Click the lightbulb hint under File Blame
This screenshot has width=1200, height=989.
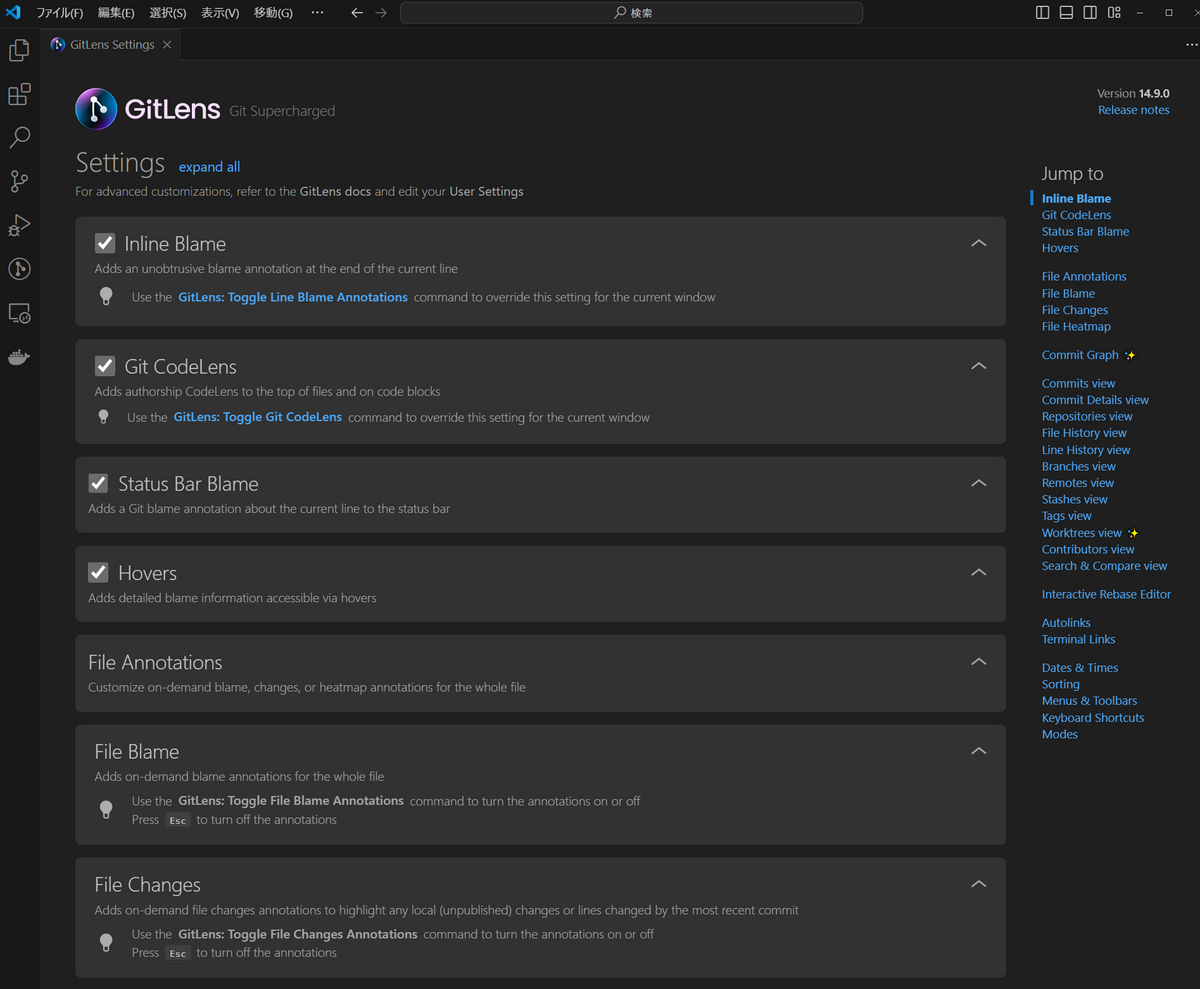coord(106,810)
